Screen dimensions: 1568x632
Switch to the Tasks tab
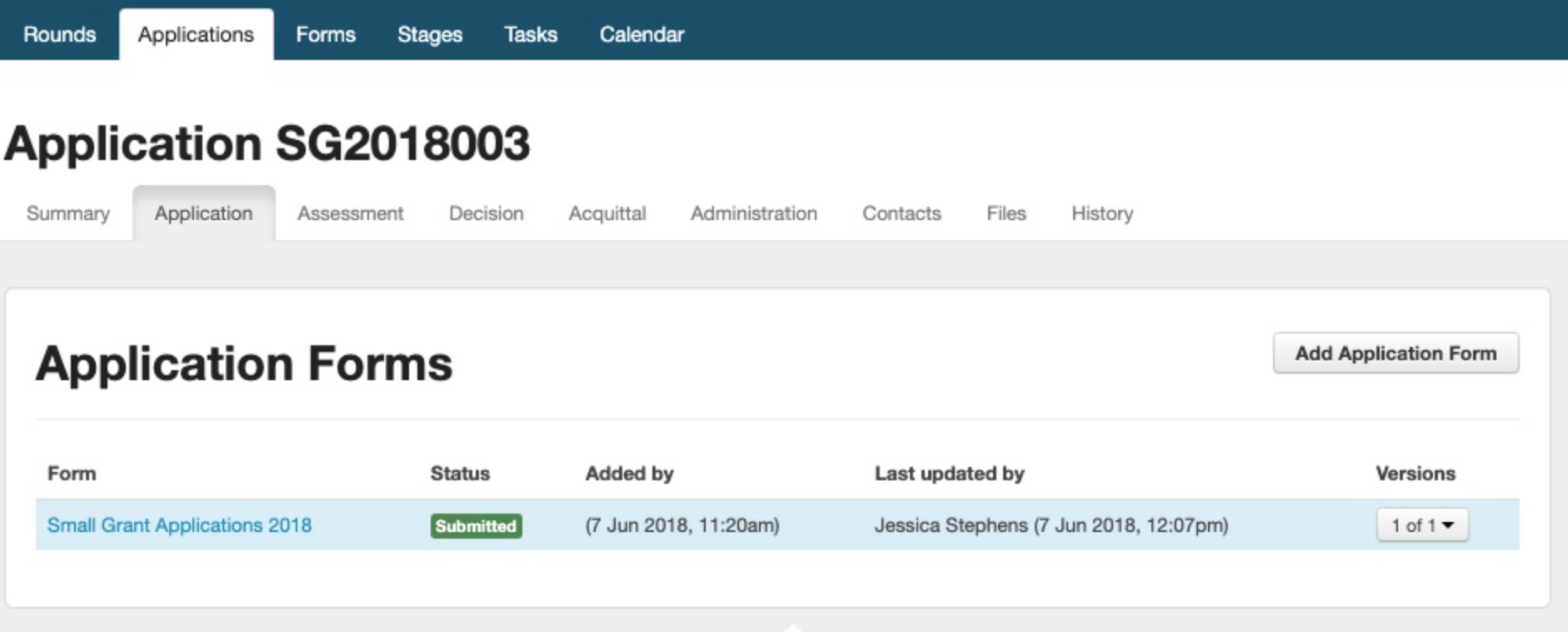[x=531, y=34]
